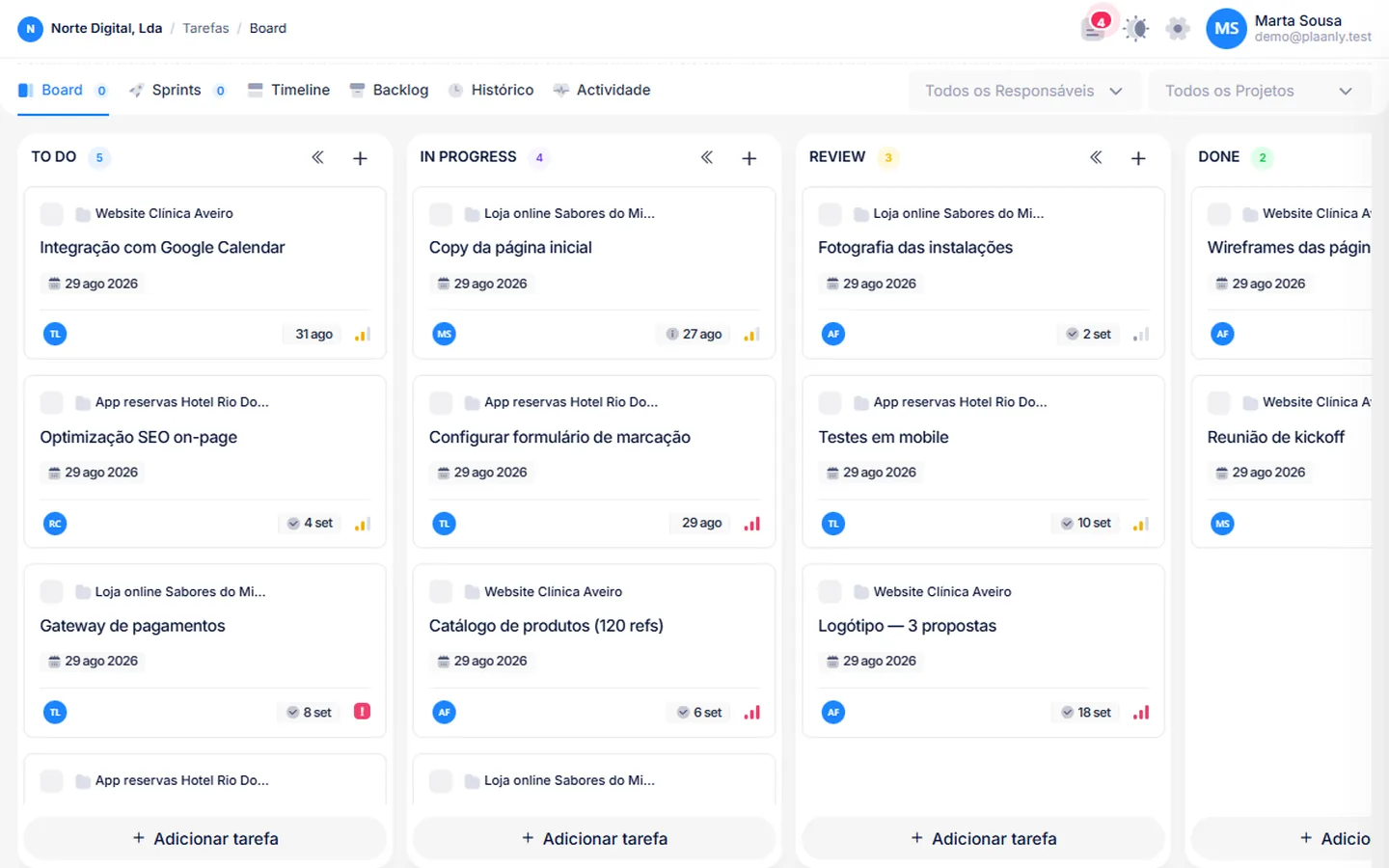This screenshot has width=1389, height=868.
Task: Toggle the light/dark theme icon
Action: 1136,28
